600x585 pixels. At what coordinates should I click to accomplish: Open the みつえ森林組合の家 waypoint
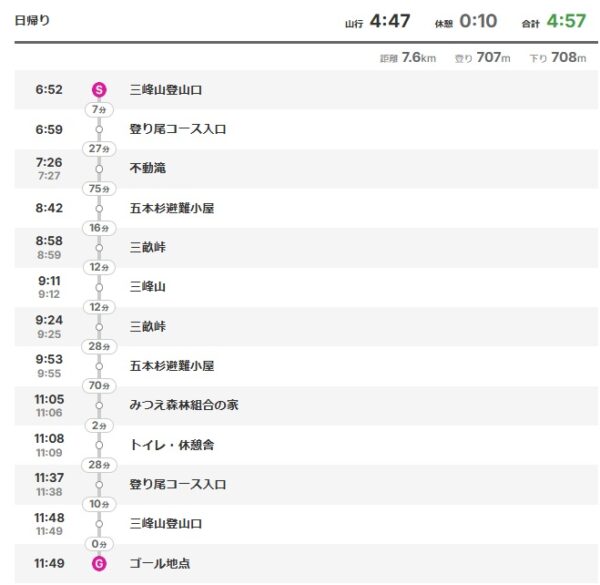(x=184, y=406)
